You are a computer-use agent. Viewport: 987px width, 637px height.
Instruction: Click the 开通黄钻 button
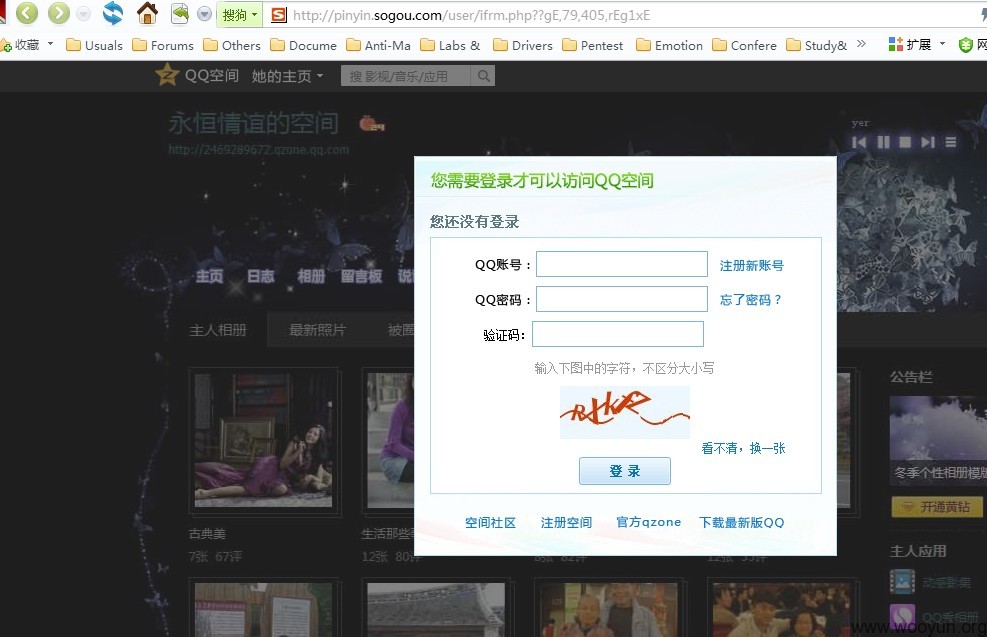coord(936,507)
